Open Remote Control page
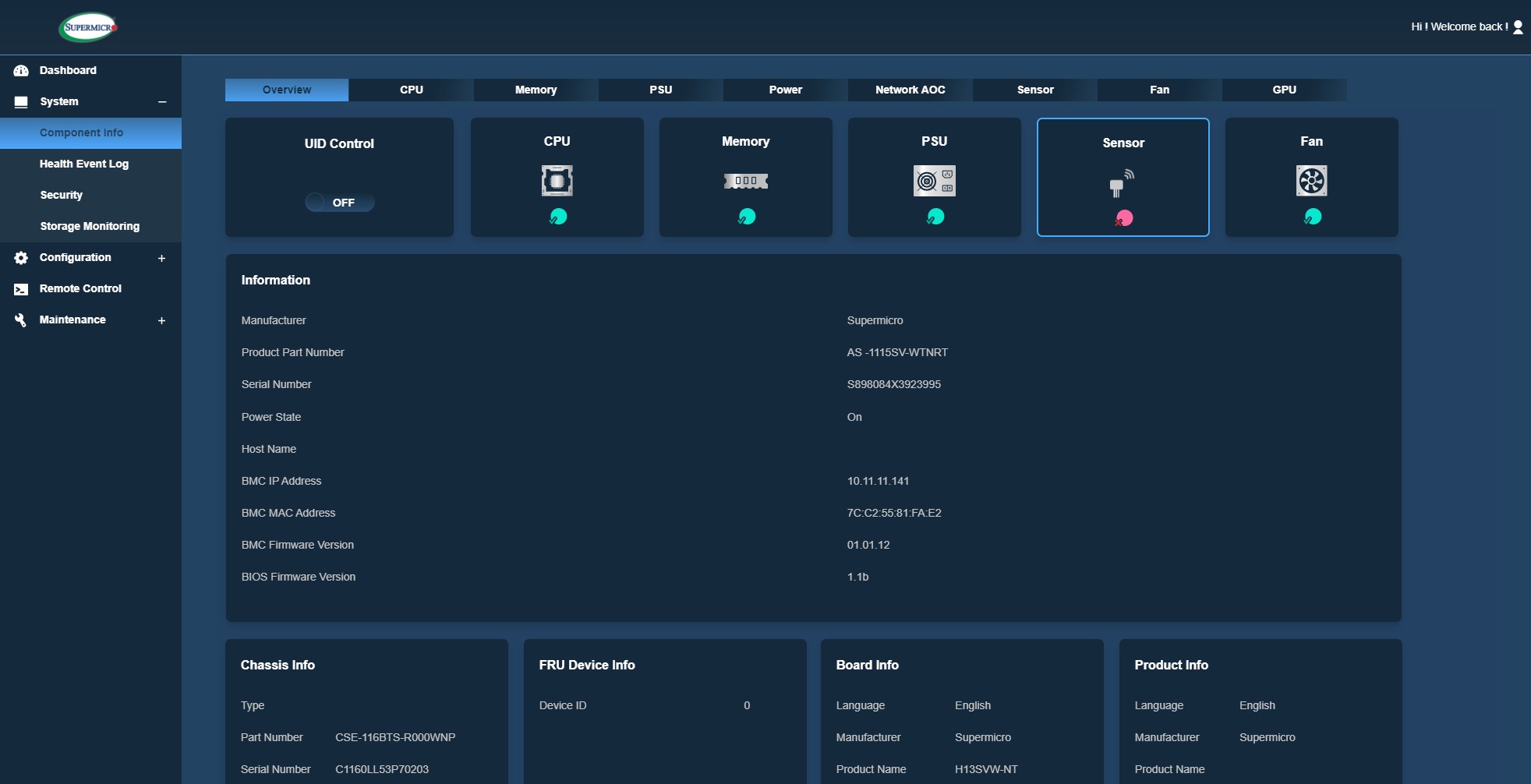The width and height of the screenshot is (1531, 784). point(90,288)
